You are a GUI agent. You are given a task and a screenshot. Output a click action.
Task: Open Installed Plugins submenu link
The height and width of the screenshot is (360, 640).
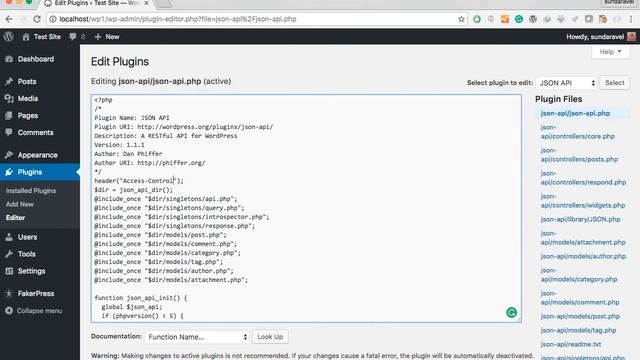[x=31, y=191]
